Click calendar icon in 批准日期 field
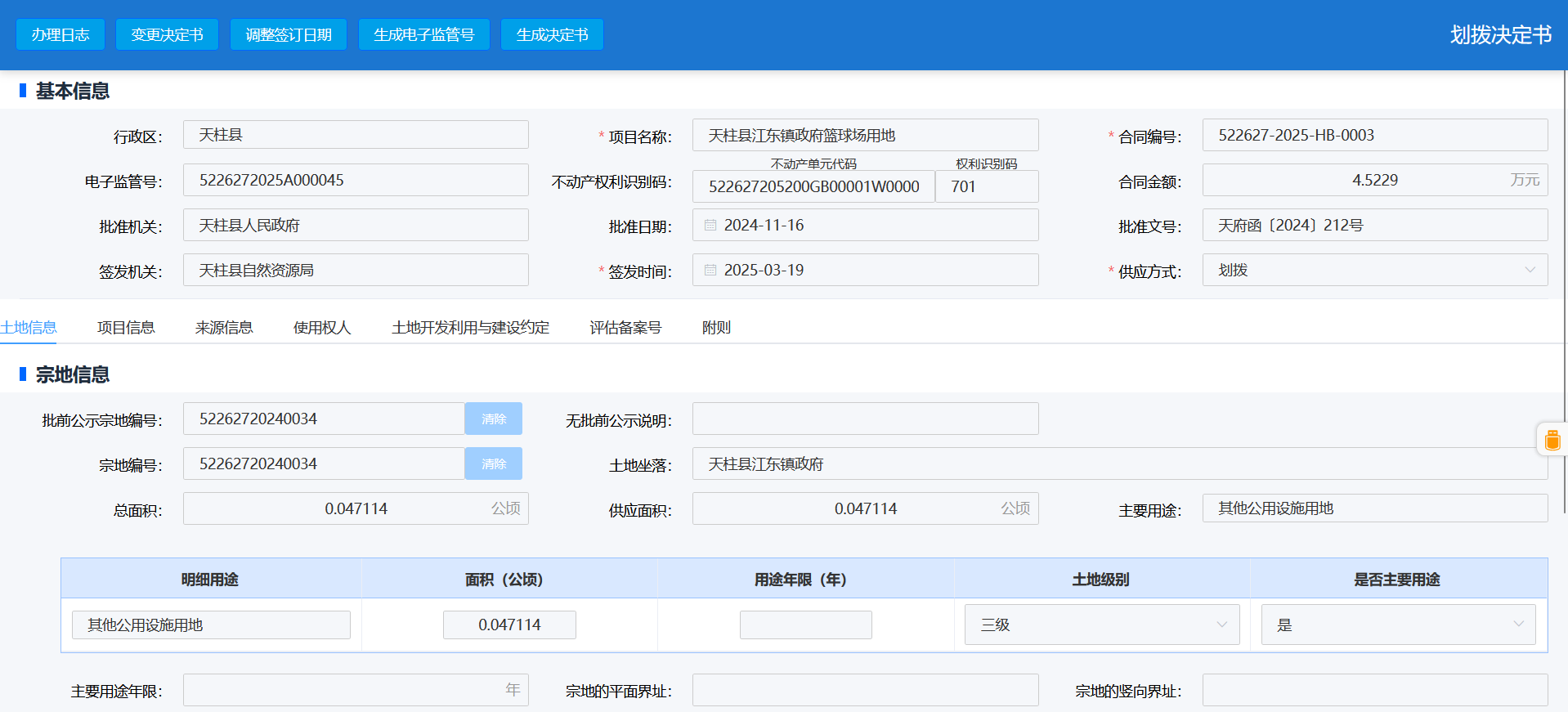The width and height of the screenshot is (1568, 712). pyautogui.click(x=710, y=225)
